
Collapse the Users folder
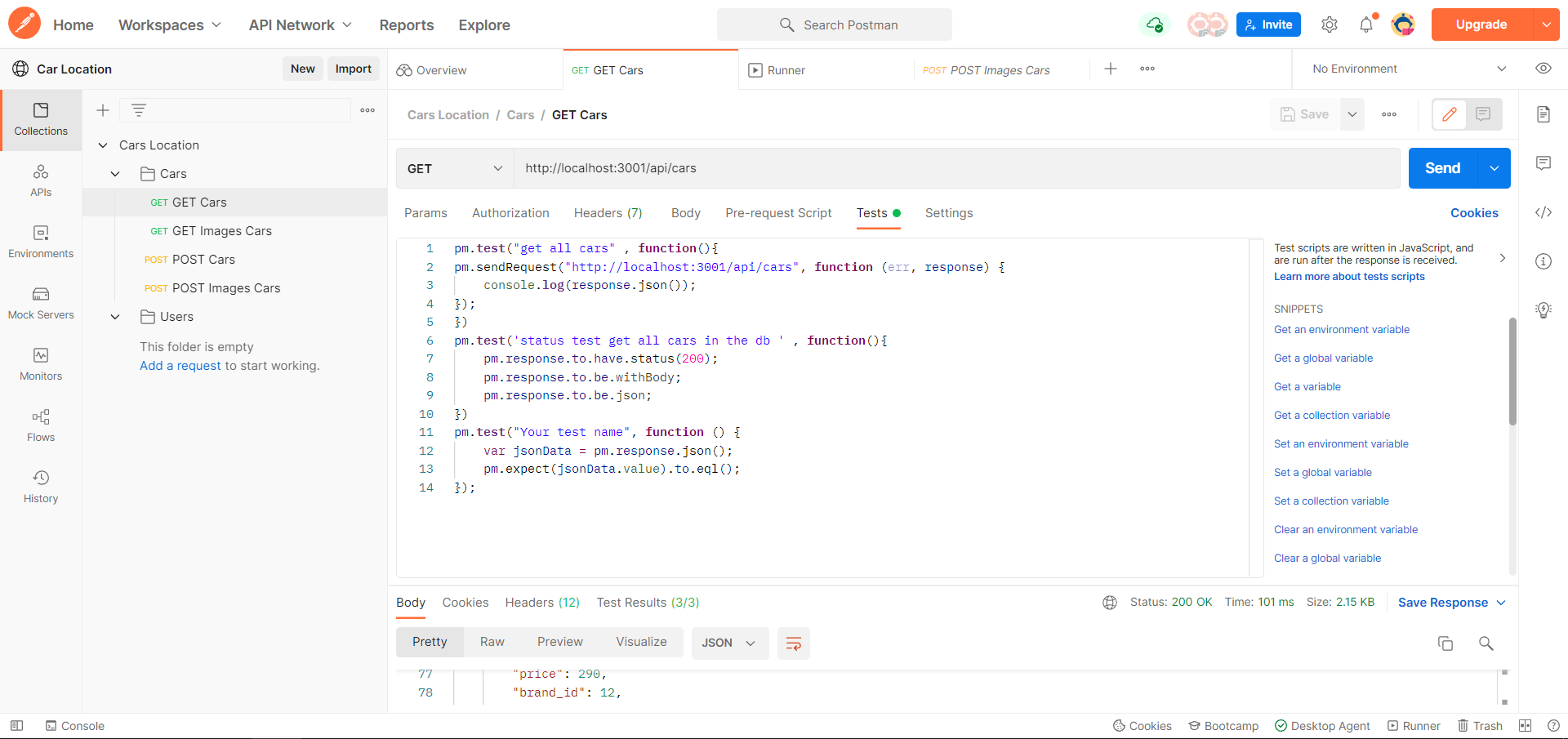[x=115, y=317]
